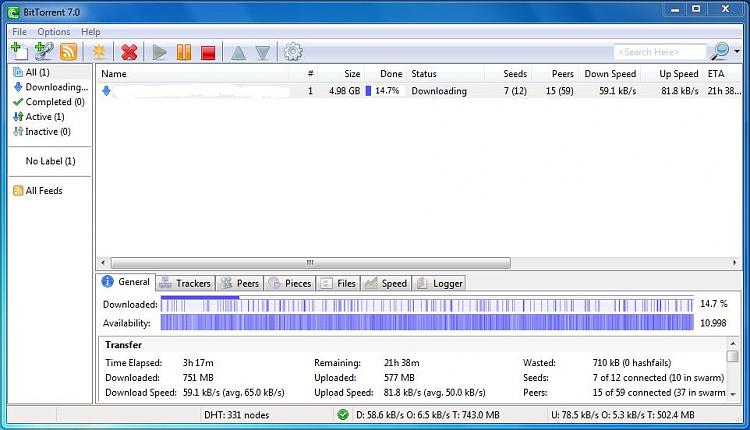
Task: Sort by Up Speed column header
Action: (673, 74)
